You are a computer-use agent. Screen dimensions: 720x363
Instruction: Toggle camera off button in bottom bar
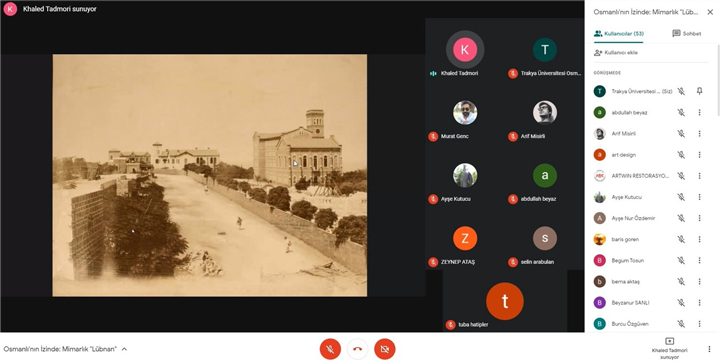pyautogui.click(x=385, y=349)
